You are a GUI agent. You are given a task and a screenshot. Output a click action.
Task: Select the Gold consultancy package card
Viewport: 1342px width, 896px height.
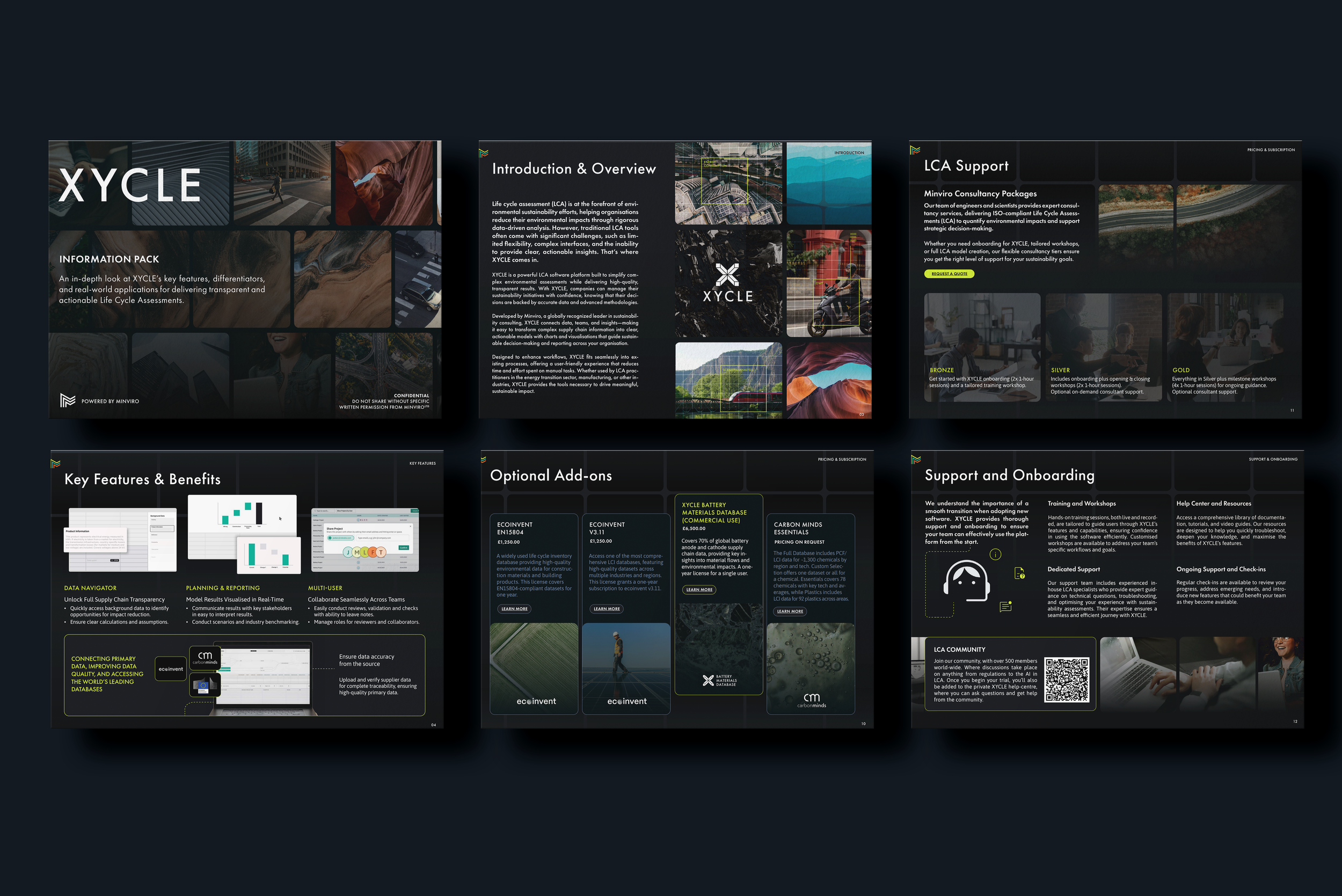(x=1224, y=347)
